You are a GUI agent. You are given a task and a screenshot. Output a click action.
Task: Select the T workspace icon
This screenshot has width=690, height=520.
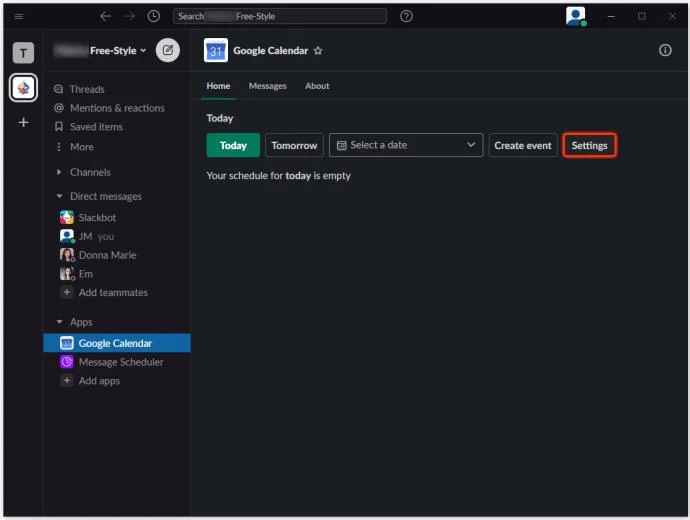(x=23, y=53)
